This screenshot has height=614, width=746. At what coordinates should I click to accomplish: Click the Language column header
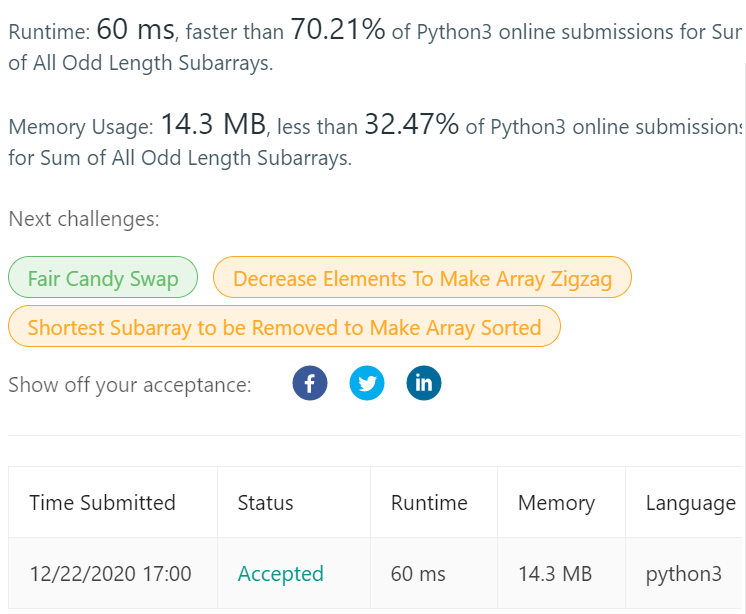pyautogui.click(x=691, y=503)
